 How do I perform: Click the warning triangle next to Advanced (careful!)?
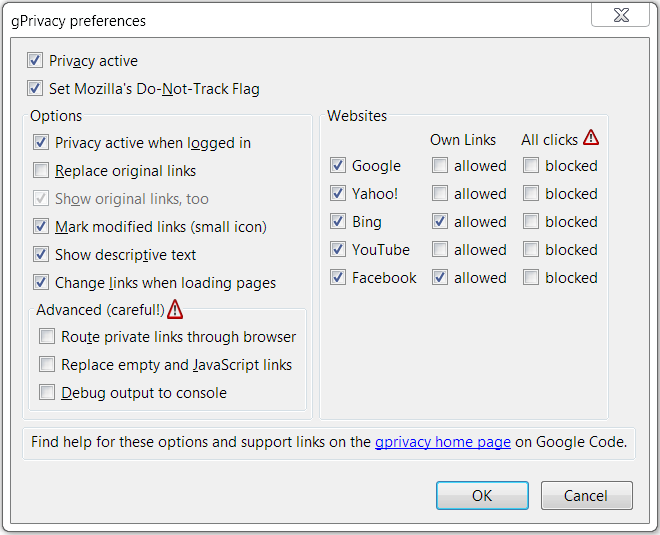(175, 309)
